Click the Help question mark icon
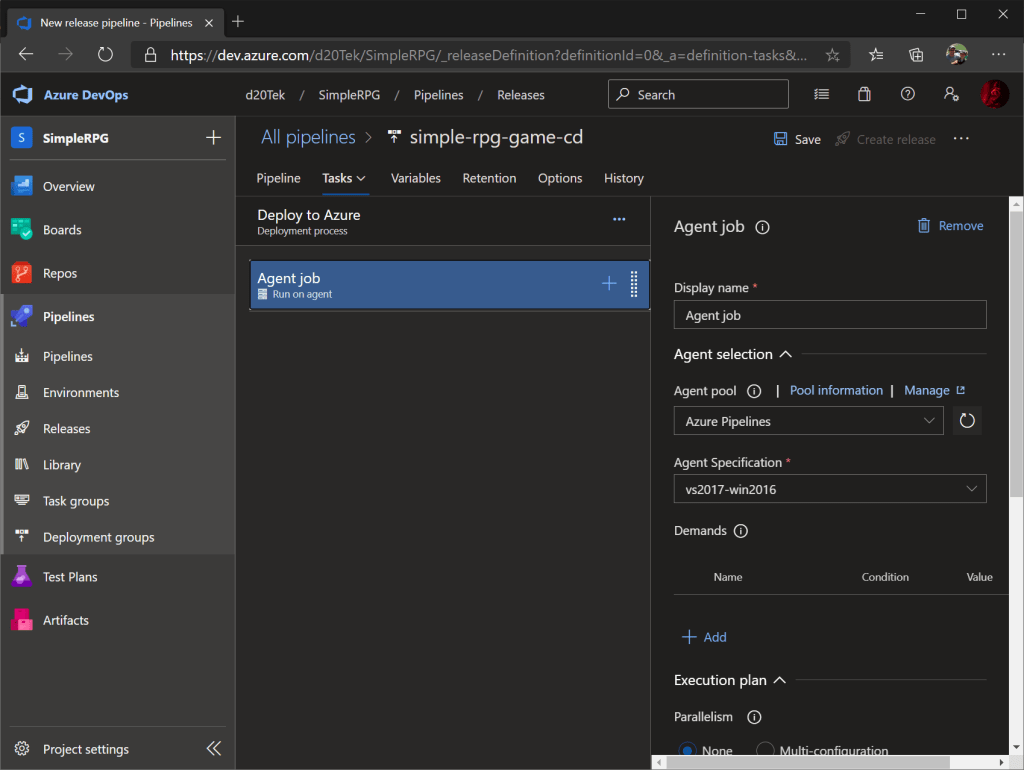1024x770 pixels. point(907,95)
